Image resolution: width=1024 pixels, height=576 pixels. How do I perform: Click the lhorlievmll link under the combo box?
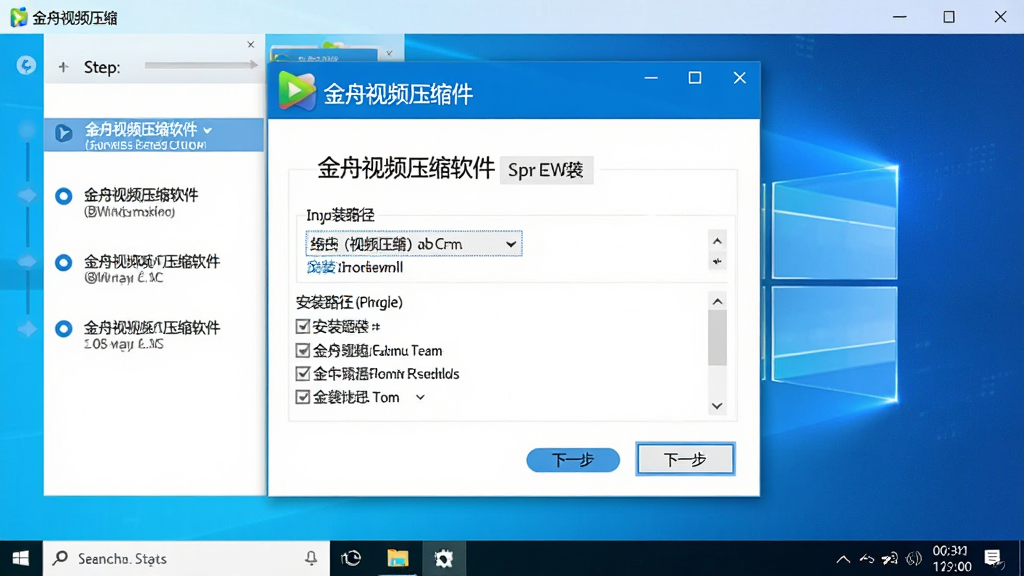pyautogui.click(x=355, y=267)
